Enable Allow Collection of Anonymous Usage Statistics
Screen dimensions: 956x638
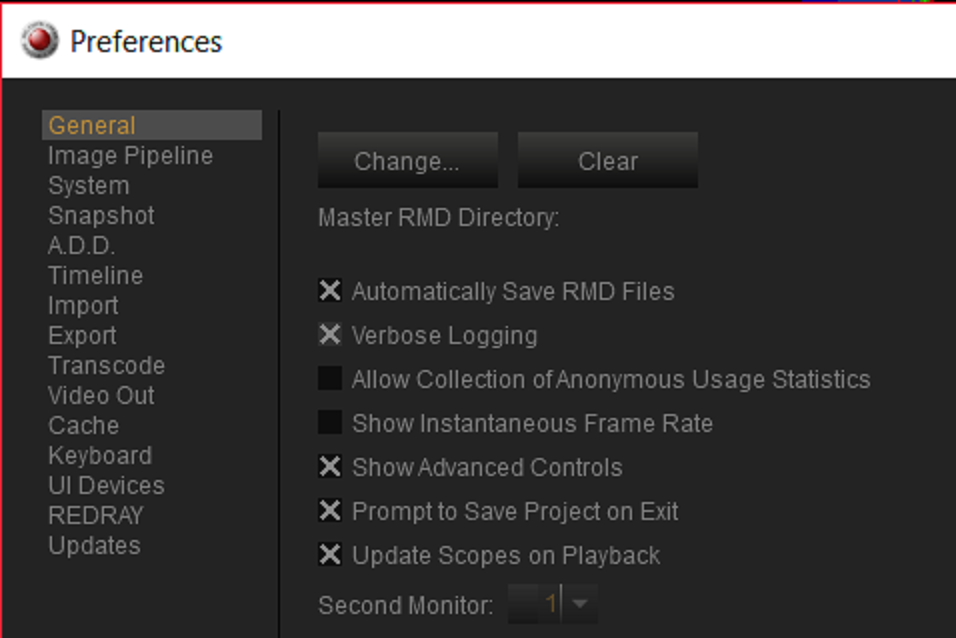(x=330, y=378)
